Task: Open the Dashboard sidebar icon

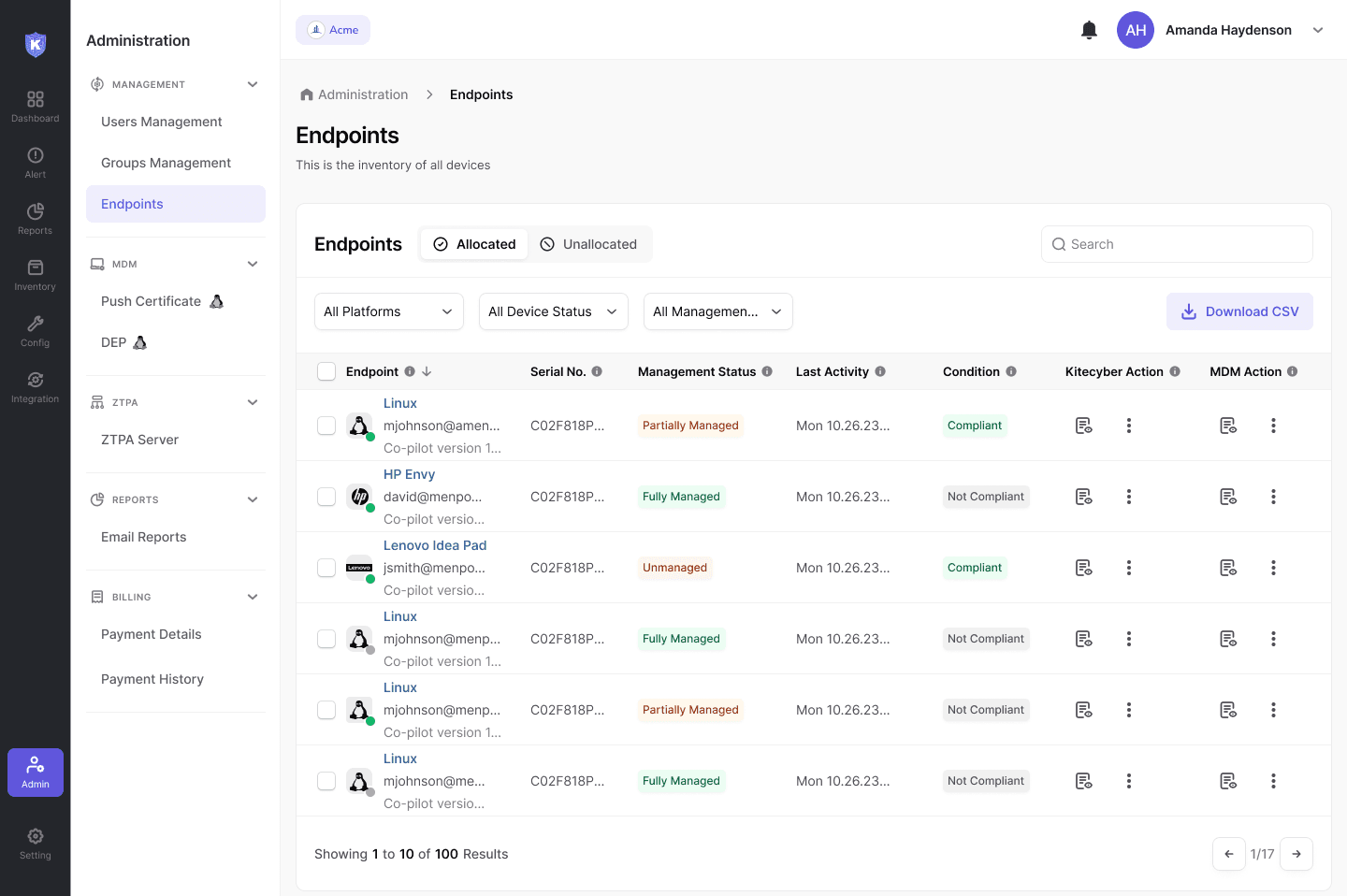Action: coord(36,106)
